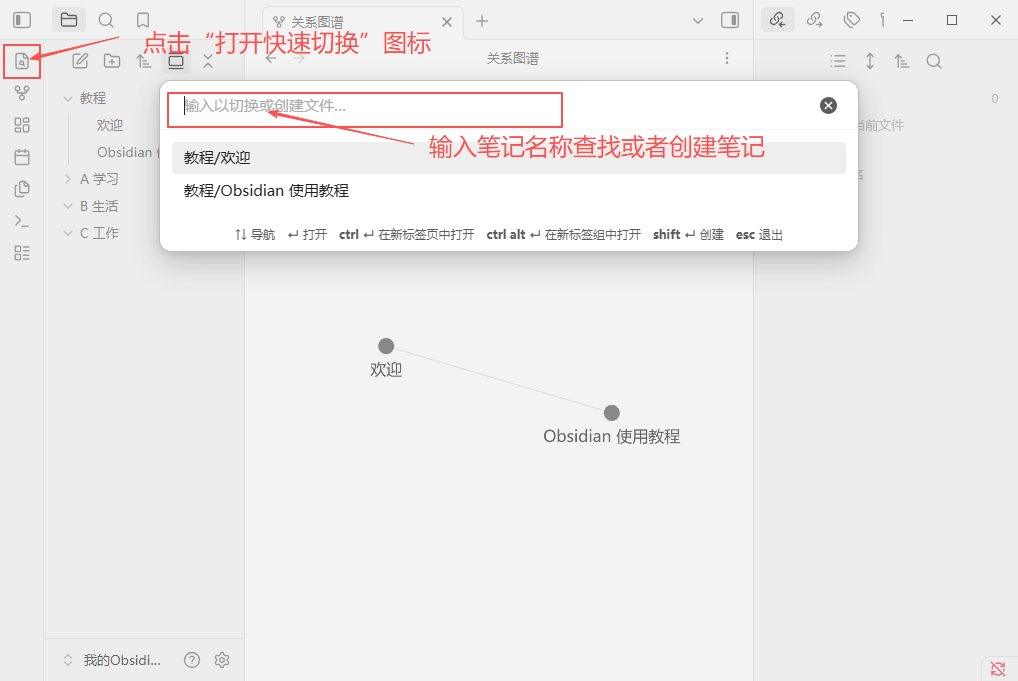Open command palette from the ribbon

coord(22,221)
